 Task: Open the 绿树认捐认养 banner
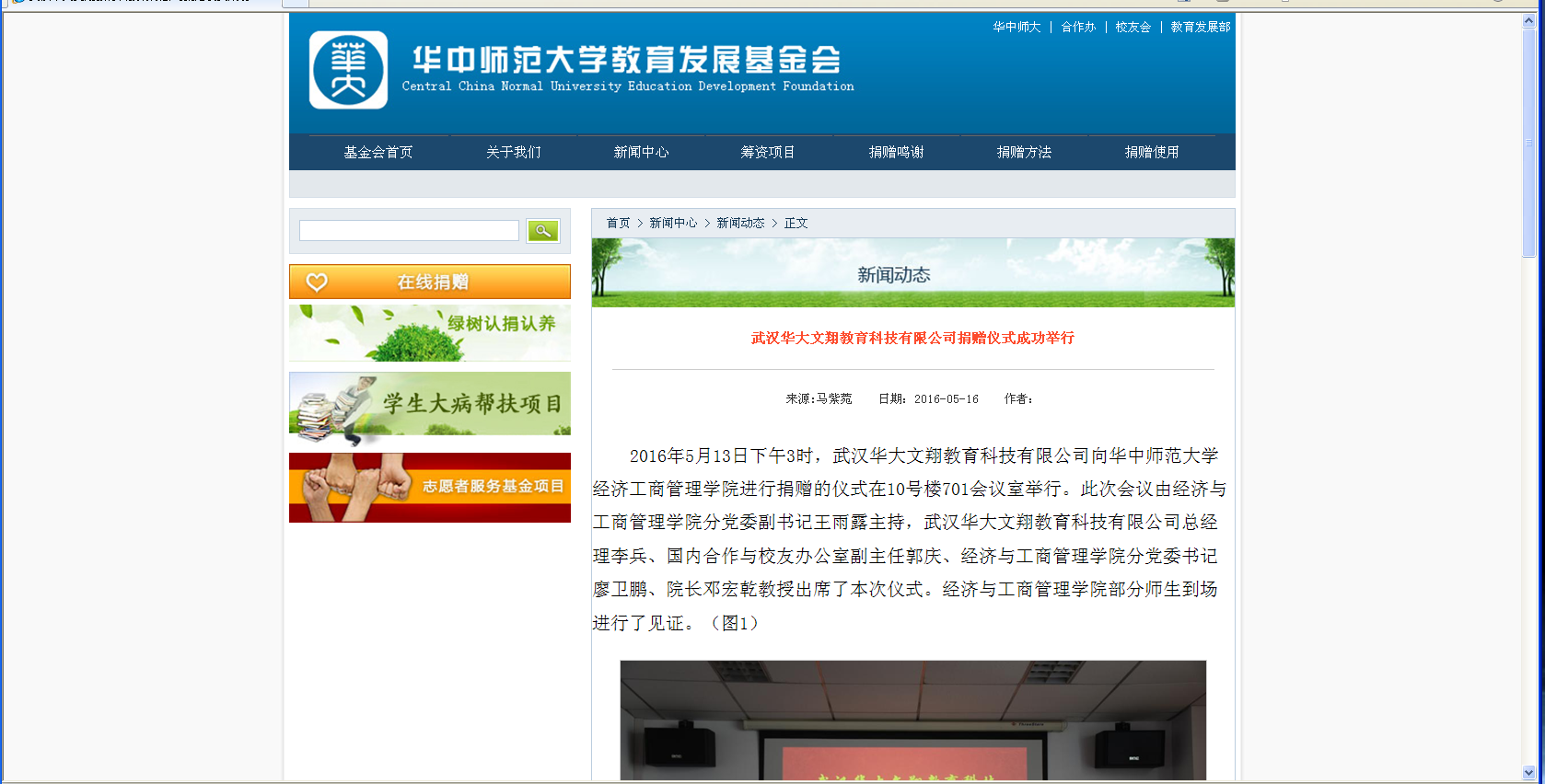[x=430, y=333]
